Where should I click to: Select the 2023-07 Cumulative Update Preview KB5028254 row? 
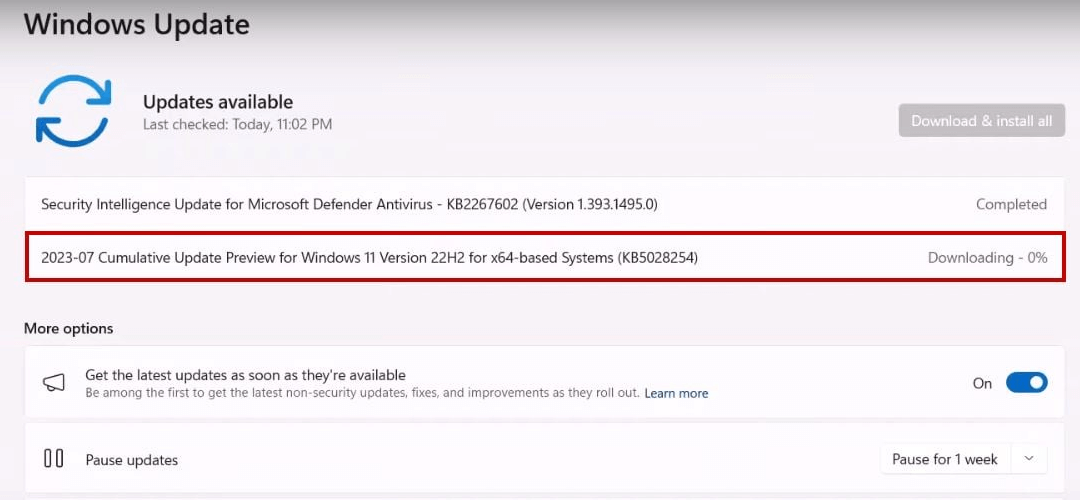click(x=544, y=258)
